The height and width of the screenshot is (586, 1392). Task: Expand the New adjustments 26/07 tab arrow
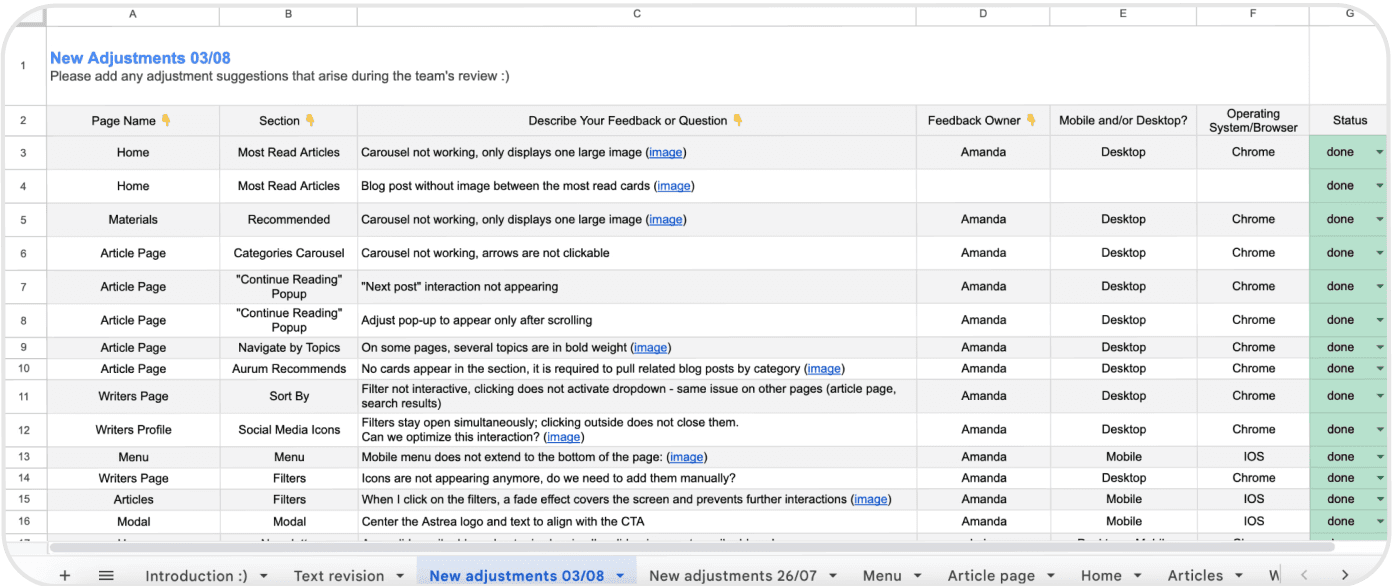834,576
